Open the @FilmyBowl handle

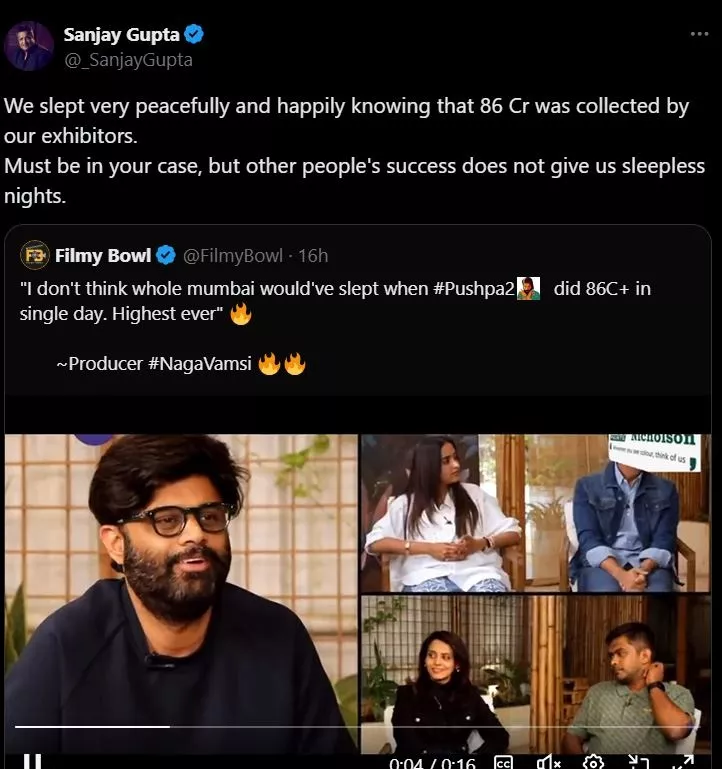coord(232,256)
